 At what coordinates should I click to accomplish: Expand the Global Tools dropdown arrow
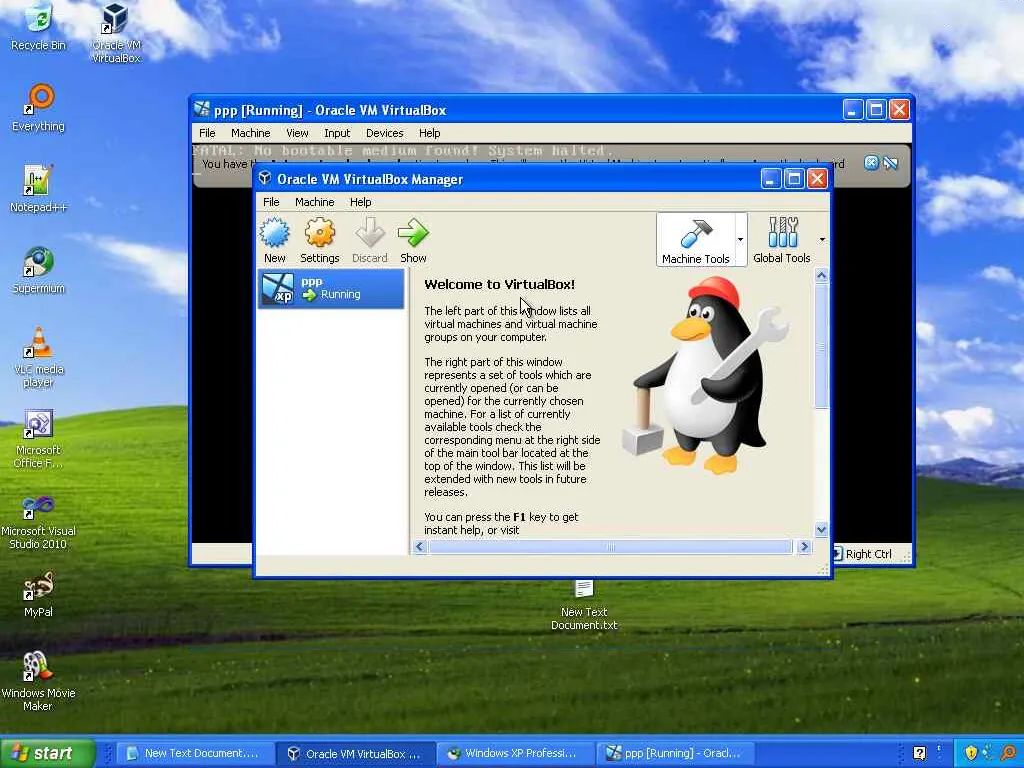[822, 240]
